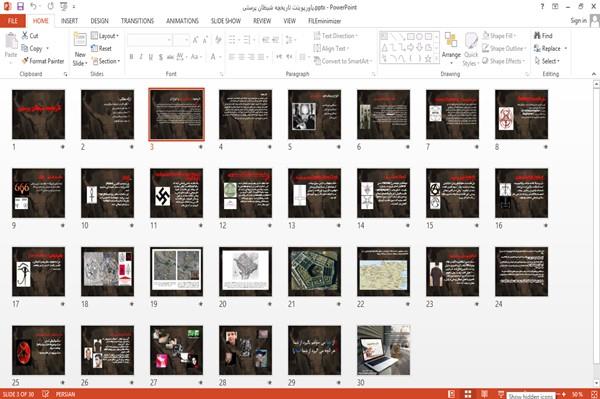Viewport: 600px width, 399px height.
Task: Open the font name combo box
Action: click(149, 40)
